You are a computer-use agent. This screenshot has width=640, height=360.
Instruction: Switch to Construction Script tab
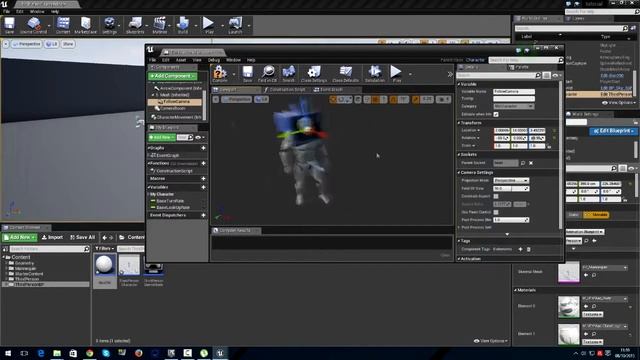tap(287, 90)
